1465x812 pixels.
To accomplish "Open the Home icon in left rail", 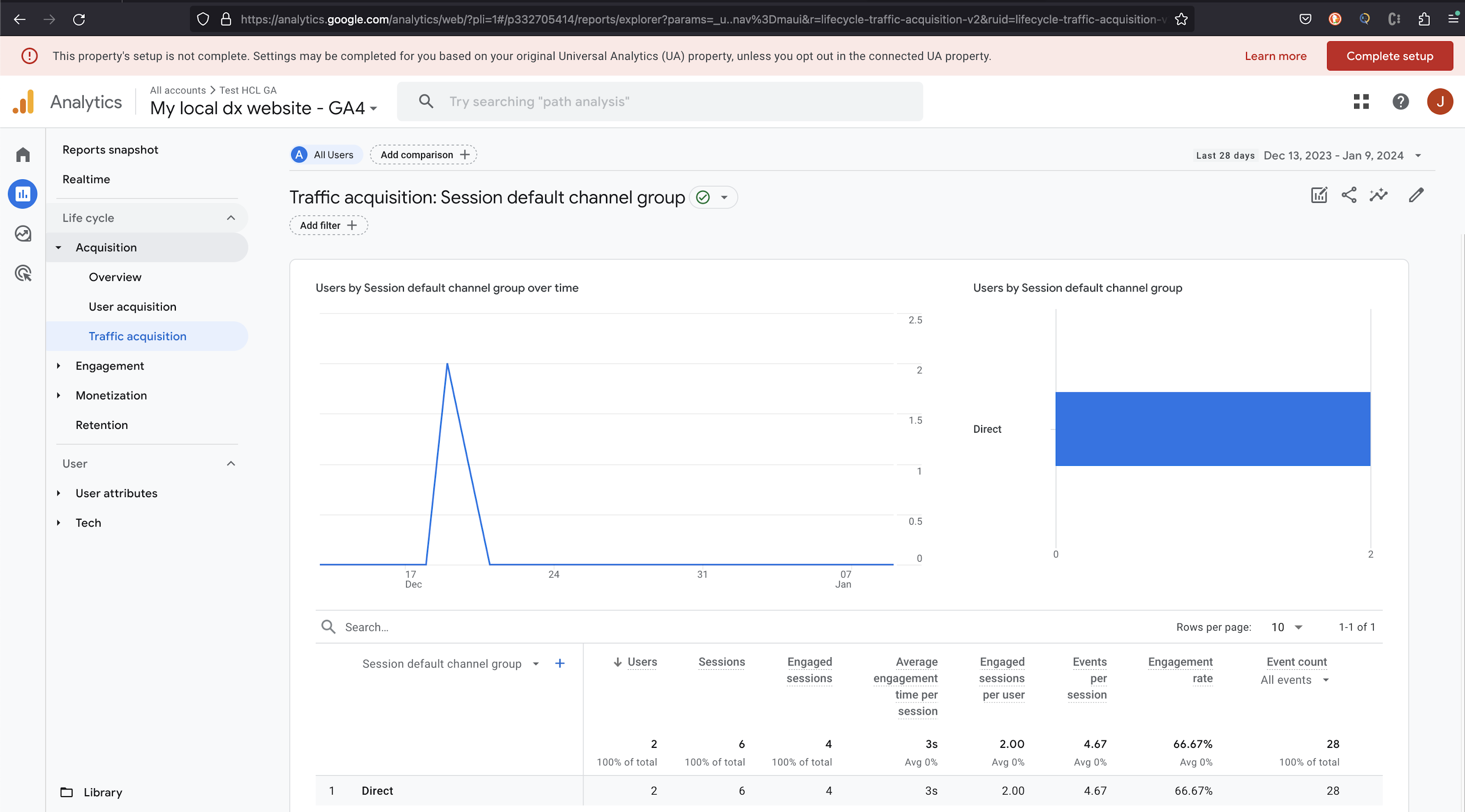I will (23, 155).
